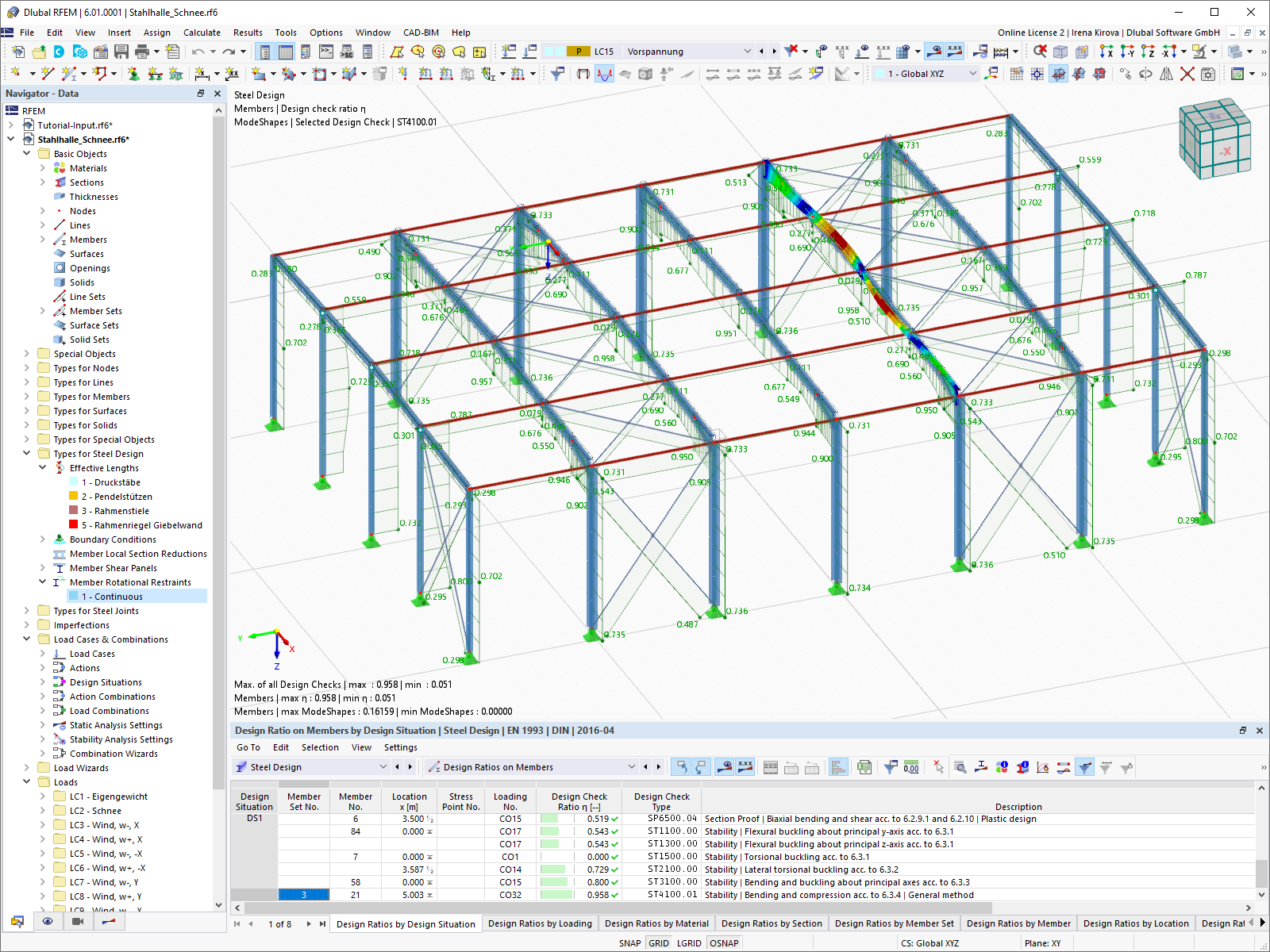Toggle OSNAP in the status bar

724,943
